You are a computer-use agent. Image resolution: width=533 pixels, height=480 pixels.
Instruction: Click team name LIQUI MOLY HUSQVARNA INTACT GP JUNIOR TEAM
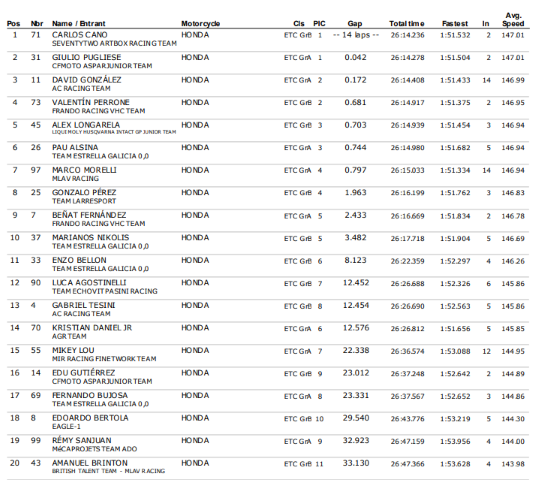pos(114,132)
